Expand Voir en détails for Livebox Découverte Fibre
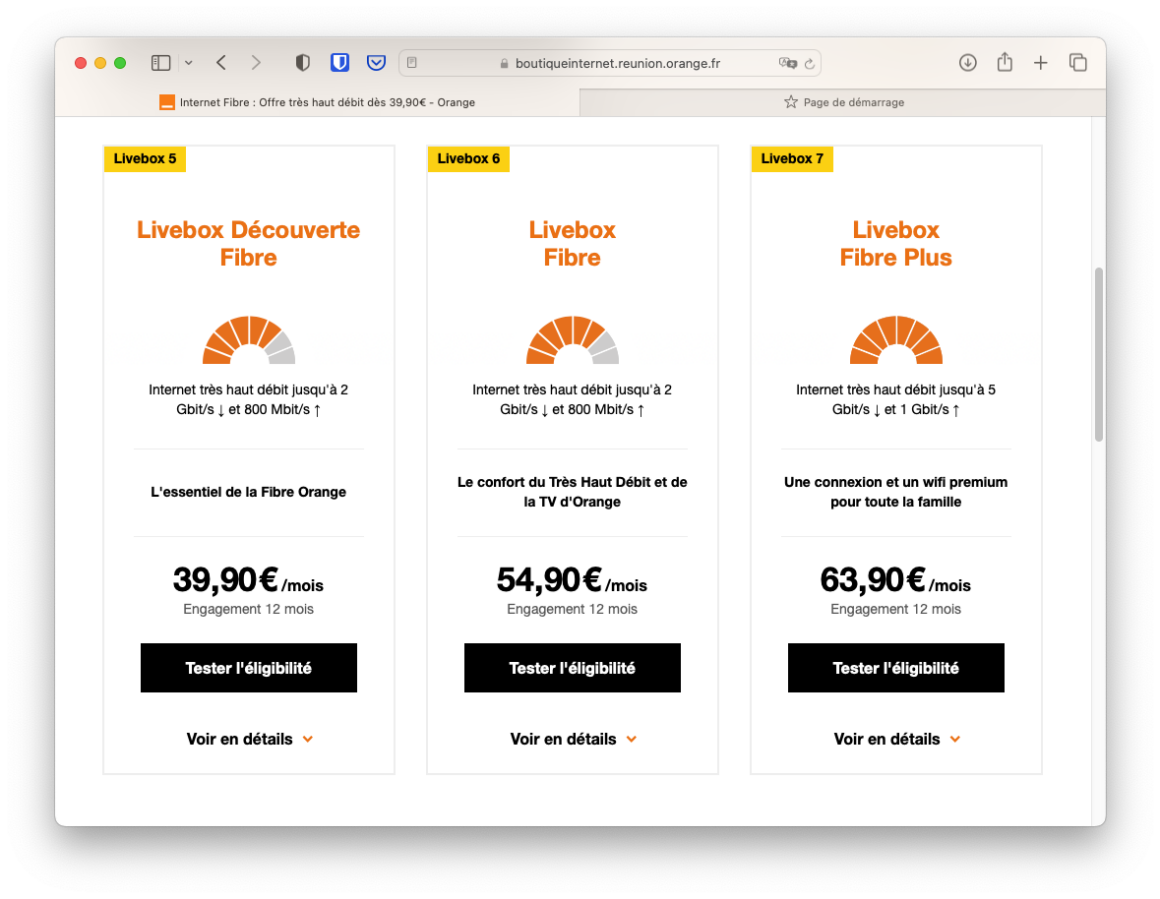 click(x=248, y=739)
